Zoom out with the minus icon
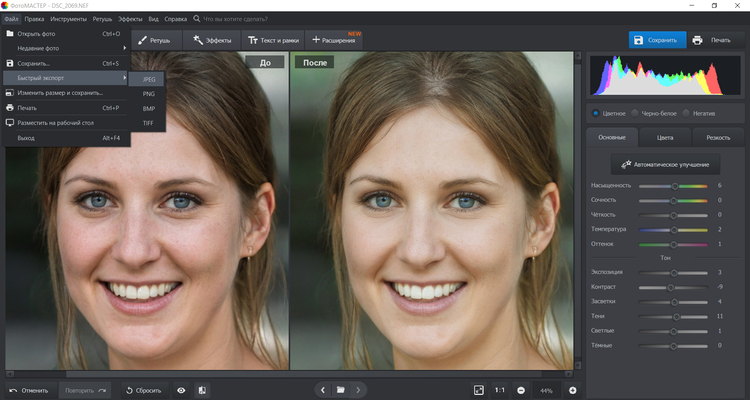750x400 pixels. [521, 389]
